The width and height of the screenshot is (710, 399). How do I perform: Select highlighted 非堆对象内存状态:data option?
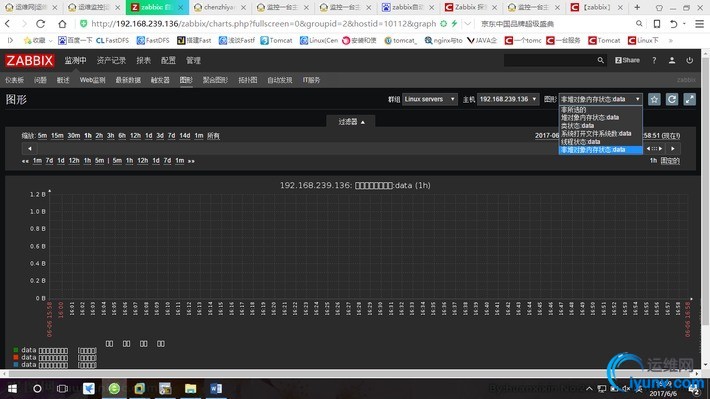pyautogui.click(x=600, y=150)
